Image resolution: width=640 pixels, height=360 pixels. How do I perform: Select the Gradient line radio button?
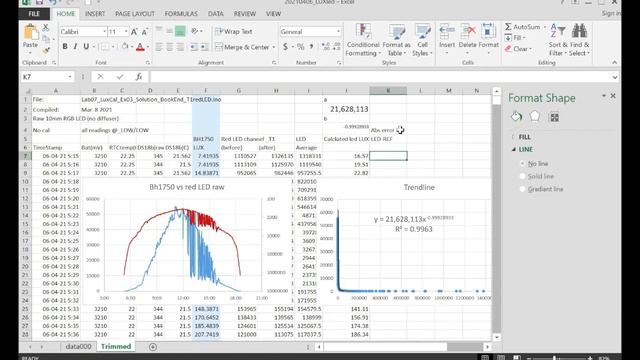pyautogui.click(x=522, y=189)
